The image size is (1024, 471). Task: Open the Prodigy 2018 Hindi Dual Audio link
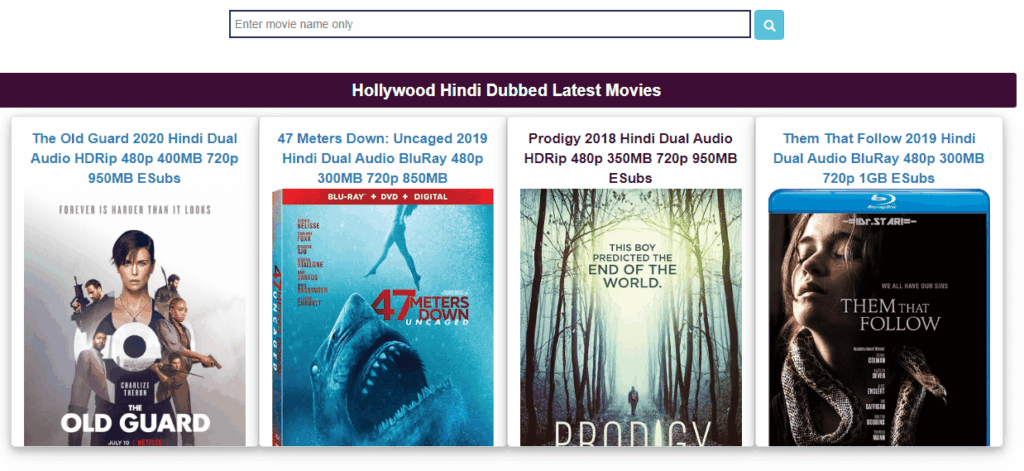click(x=630, y=158)
